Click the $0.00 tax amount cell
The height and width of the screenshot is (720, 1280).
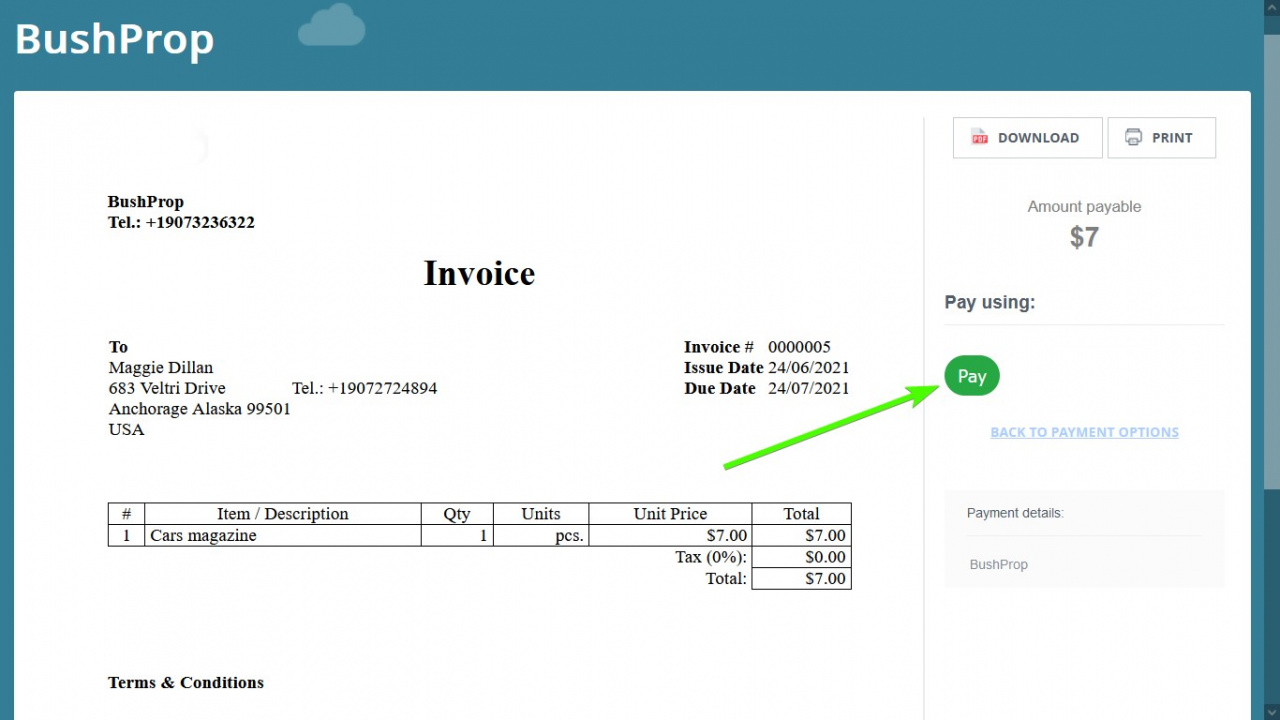coord(802,557)
